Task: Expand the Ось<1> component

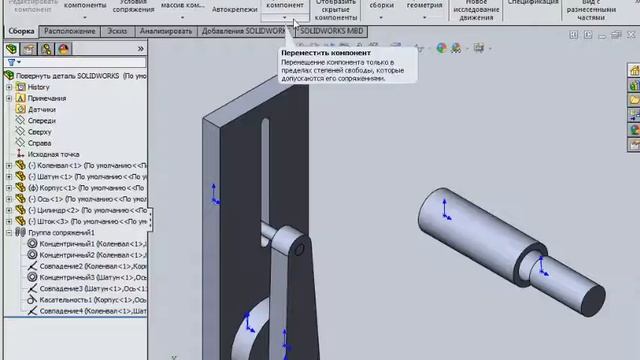Action: (9, 199)
